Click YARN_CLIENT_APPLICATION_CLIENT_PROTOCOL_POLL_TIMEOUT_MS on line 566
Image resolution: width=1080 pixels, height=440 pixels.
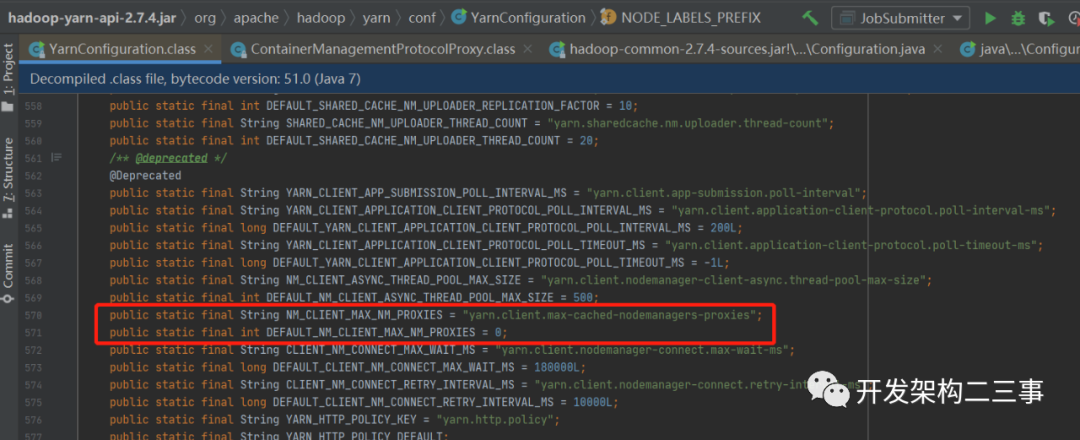[466, 245]
